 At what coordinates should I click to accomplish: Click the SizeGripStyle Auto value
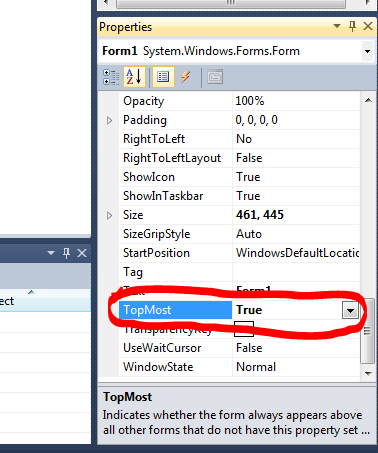296,234
